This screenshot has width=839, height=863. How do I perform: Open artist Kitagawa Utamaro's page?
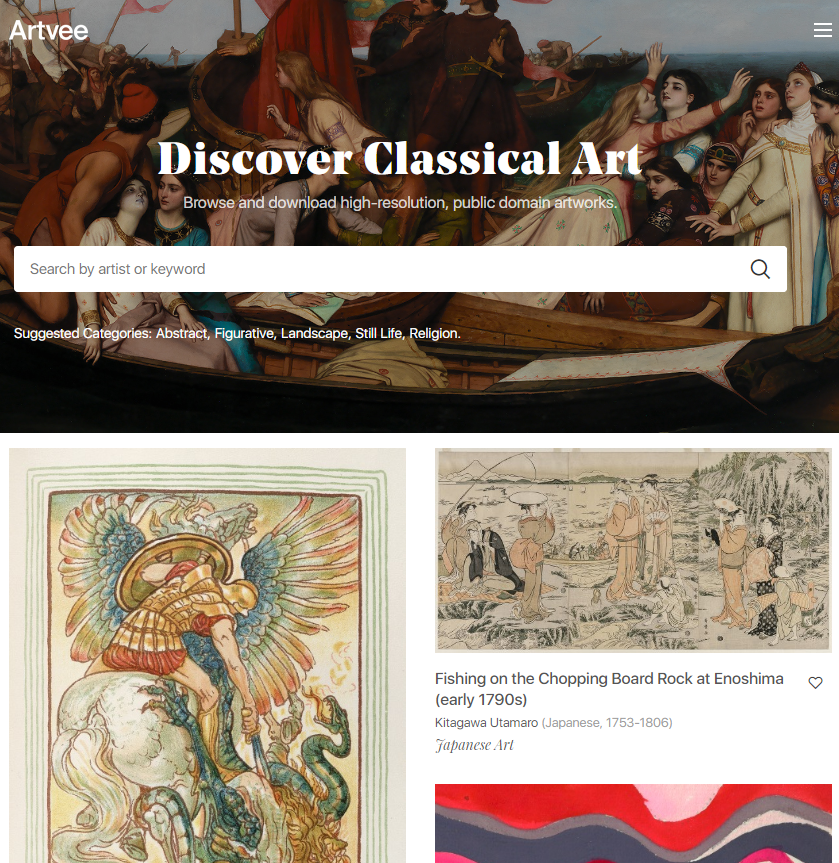(x=486, y=723)
